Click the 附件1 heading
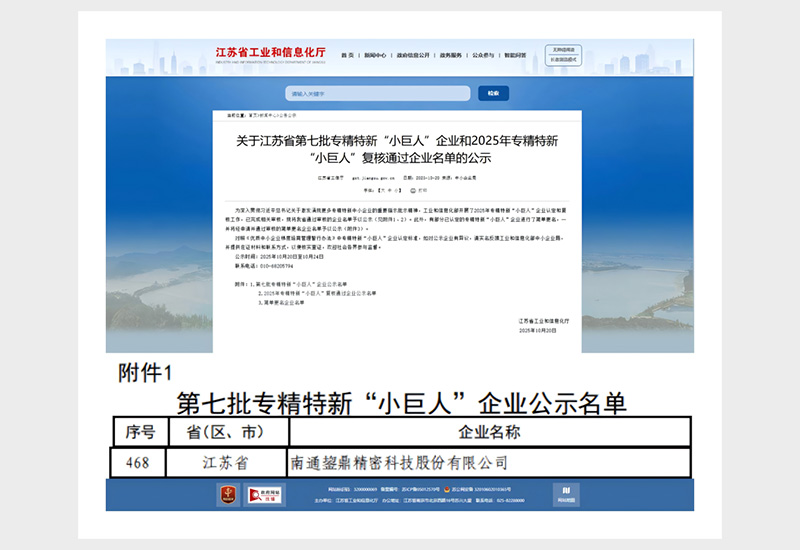The height and width of the screenshot is (550, 800). (x=145, y=373)
